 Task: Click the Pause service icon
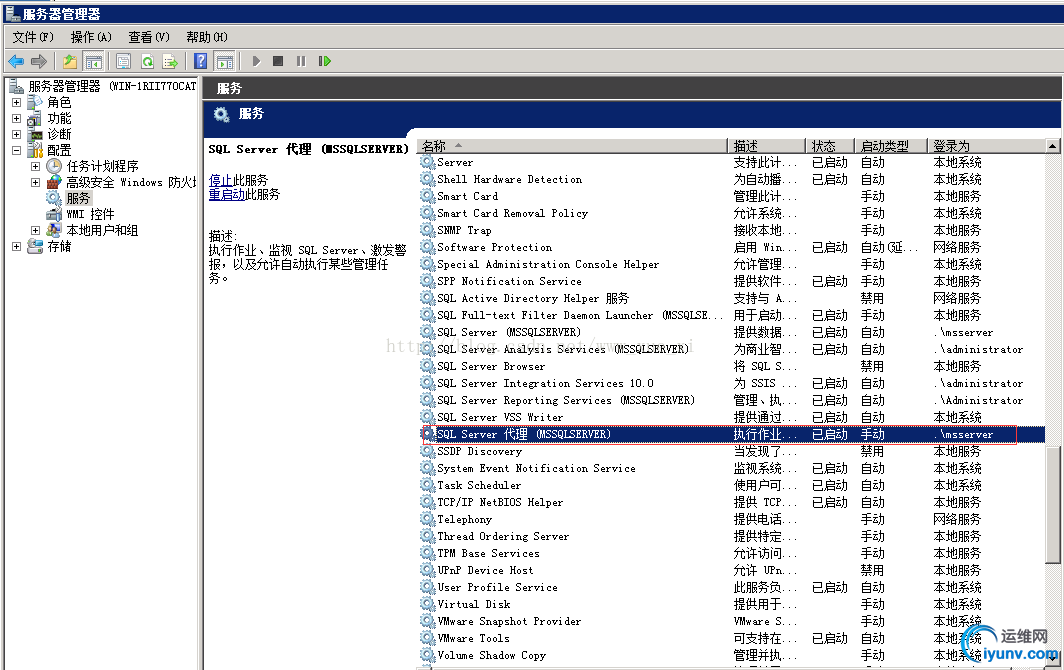(301, 61)
